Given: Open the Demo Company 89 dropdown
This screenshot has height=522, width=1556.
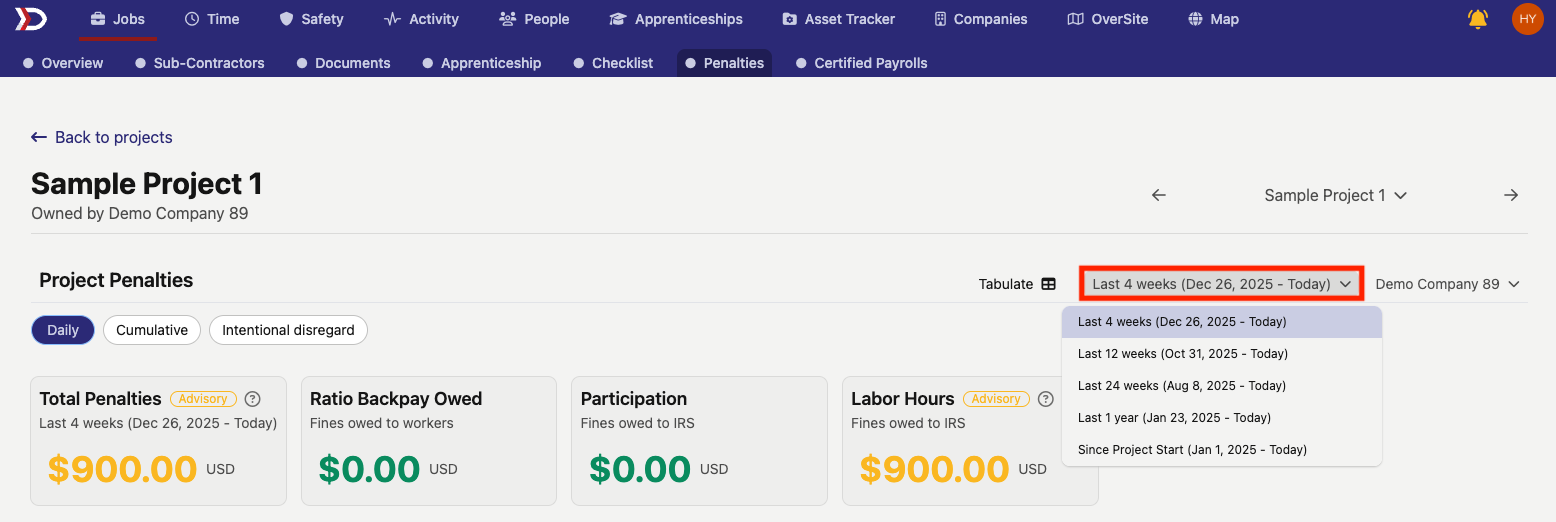Looking at the screenshot, I should [1447, 284].
